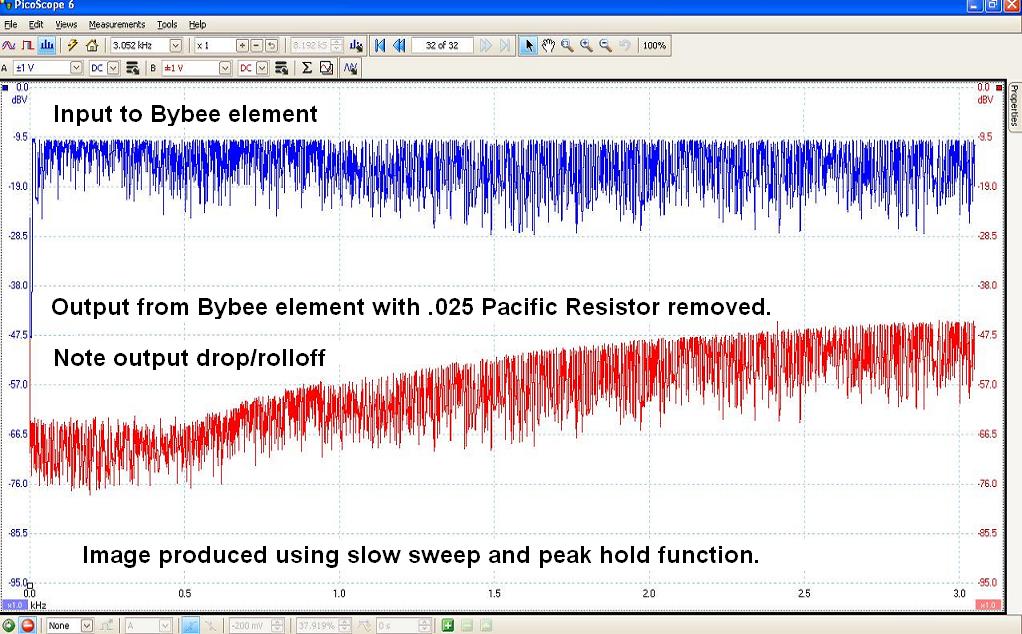Screen dimensions: 1022x634
Task: Select the Hand drag tool
Action: (548, 46)
